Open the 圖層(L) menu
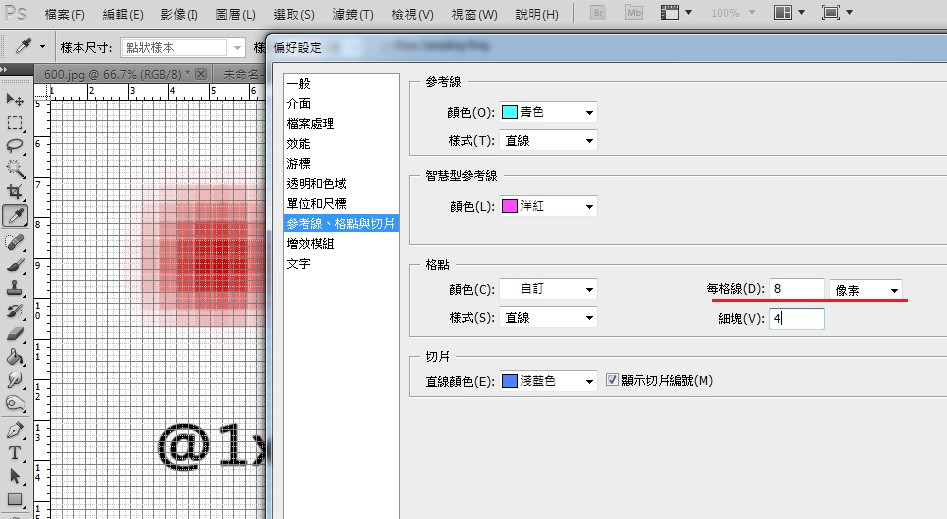The image size is (947, 519). pyautogui.click(x=236, y=15)
